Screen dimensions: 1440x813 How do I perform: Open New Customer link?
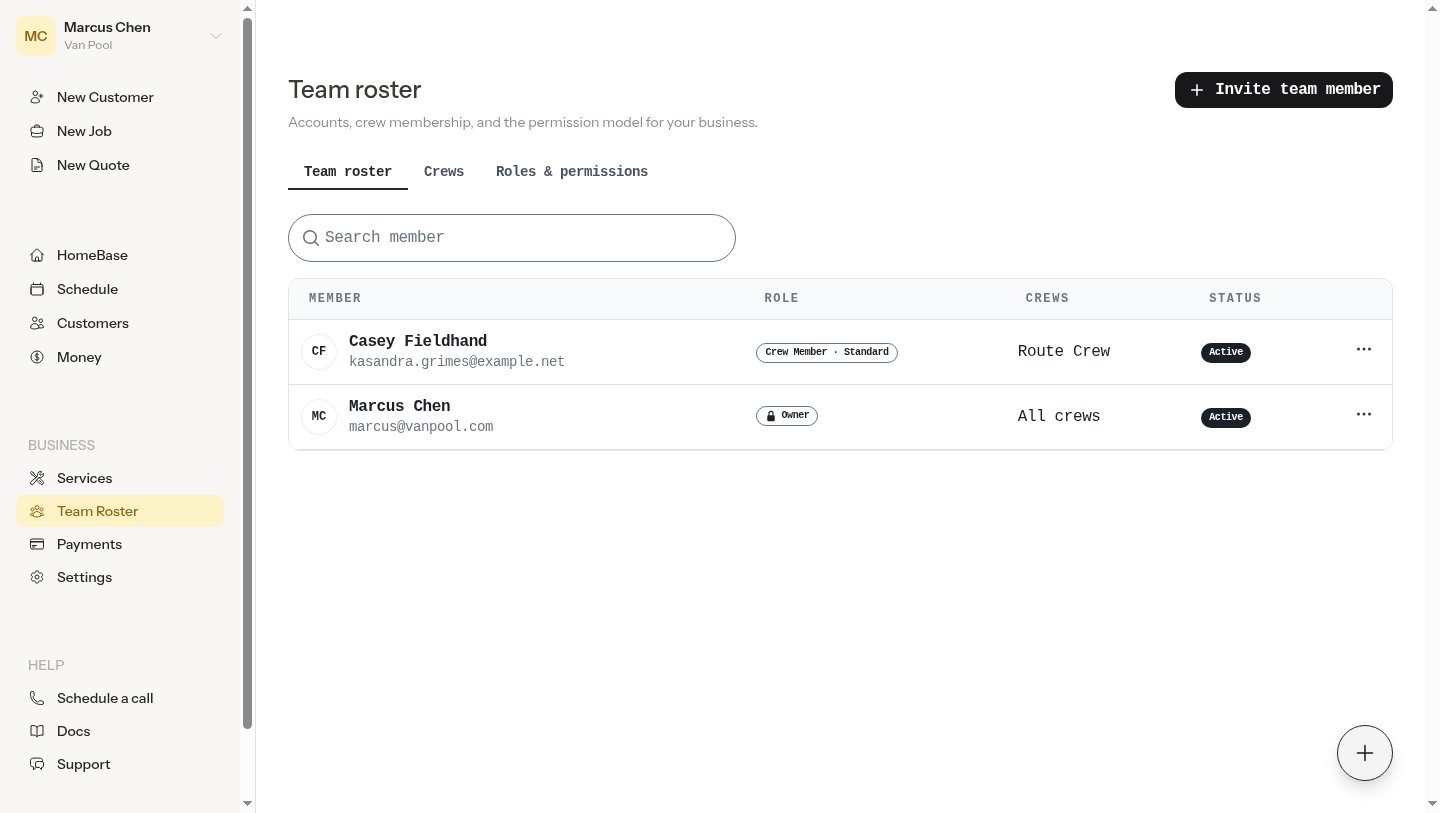[120, 97]
